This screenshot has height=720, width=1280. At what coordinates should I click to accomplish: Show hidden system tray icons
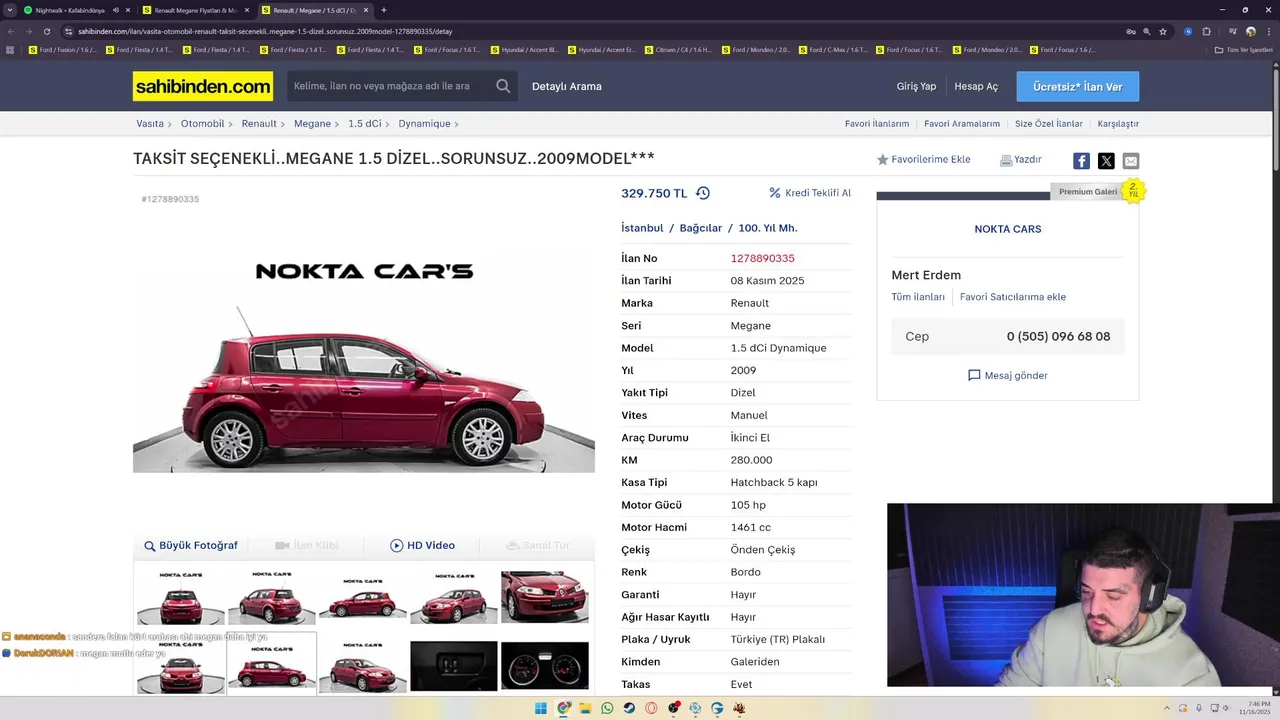click(x=1166, y=708)
